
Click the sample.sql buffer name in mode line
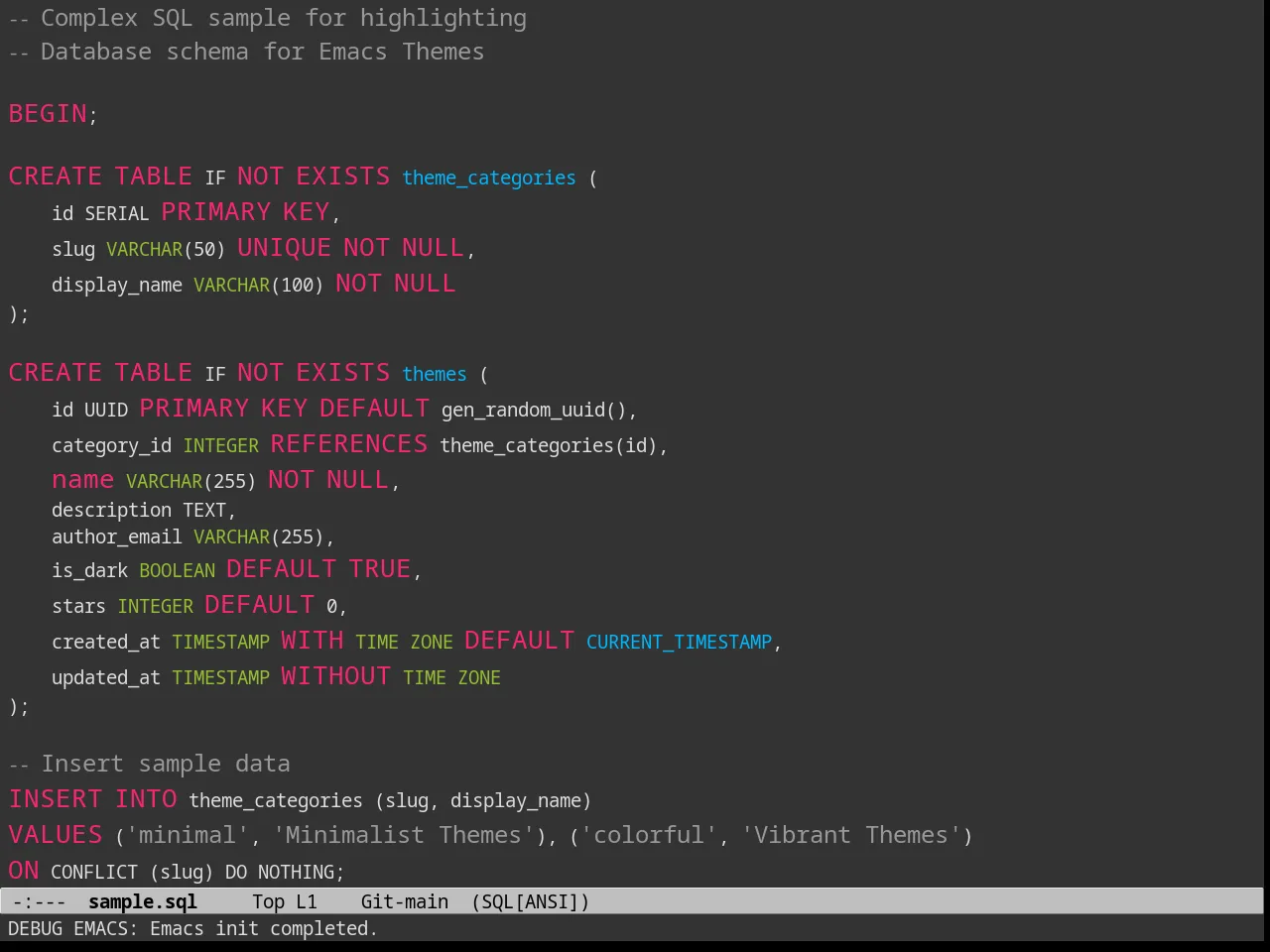click(x=143, y=901)
